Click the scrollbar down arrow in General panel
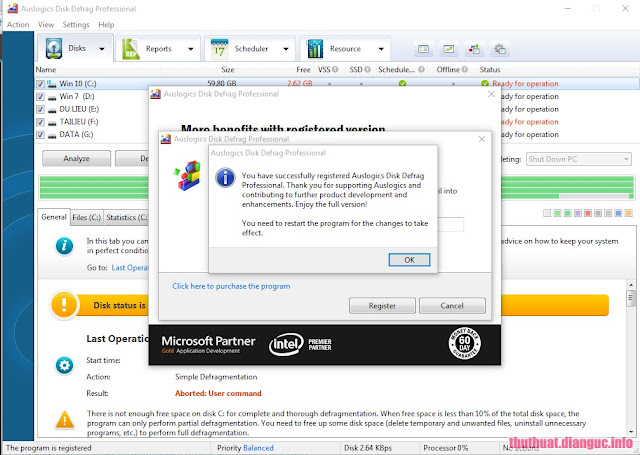 pos(631,432)
